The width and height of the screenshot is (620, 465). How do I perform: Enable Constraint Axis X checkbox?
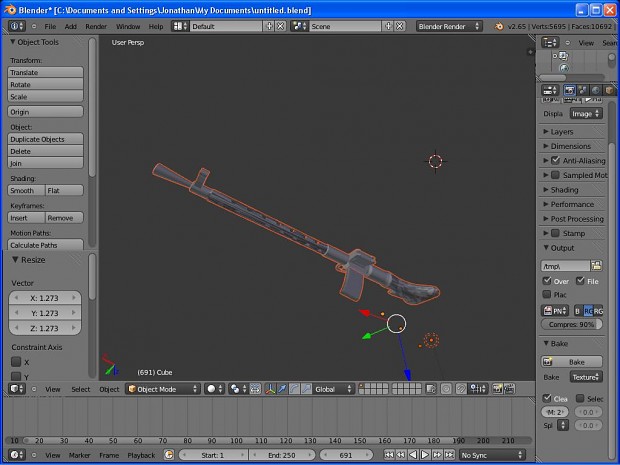point(16,361)
